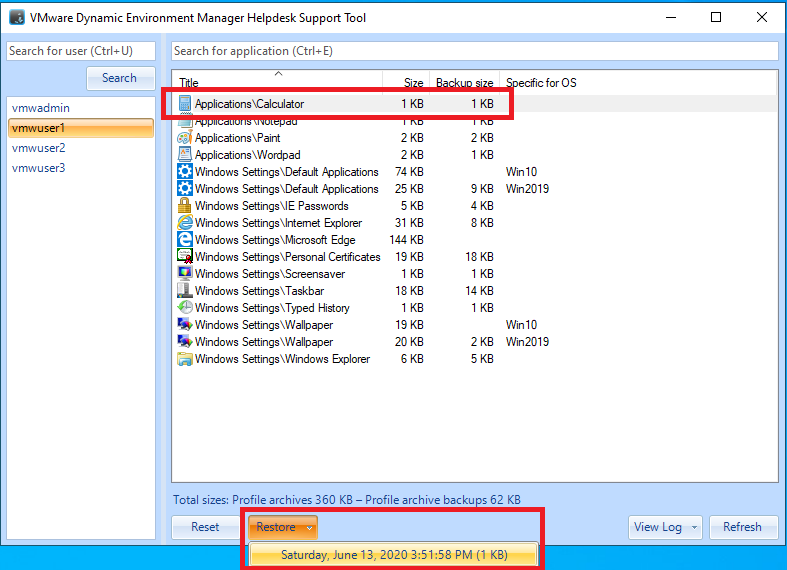Open the Restore dropdown arrow
787x570 pixels.
pos(310,527)
